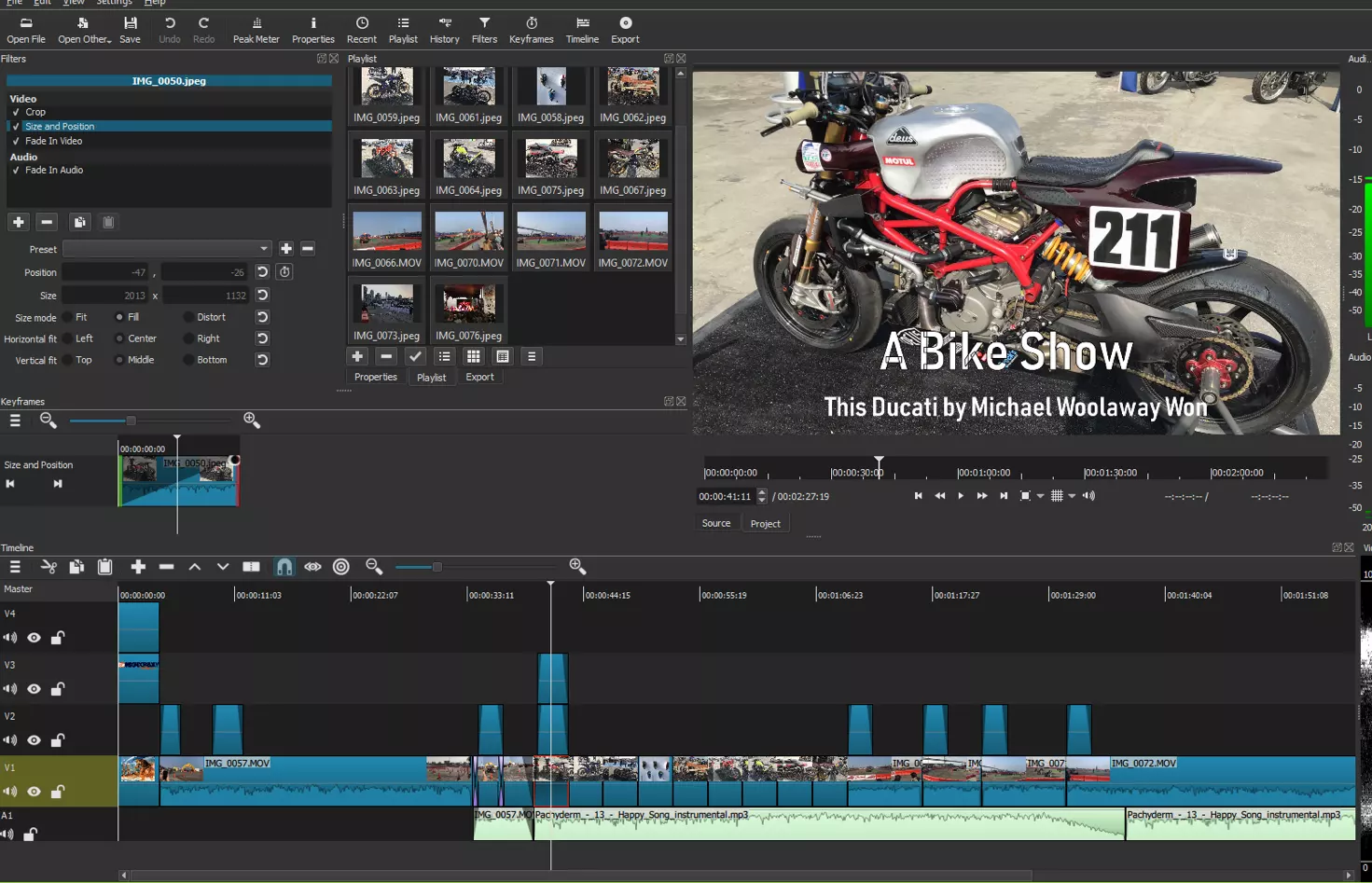
Task: Open the keyframes hamburger menu
Action: click(15, 421)
